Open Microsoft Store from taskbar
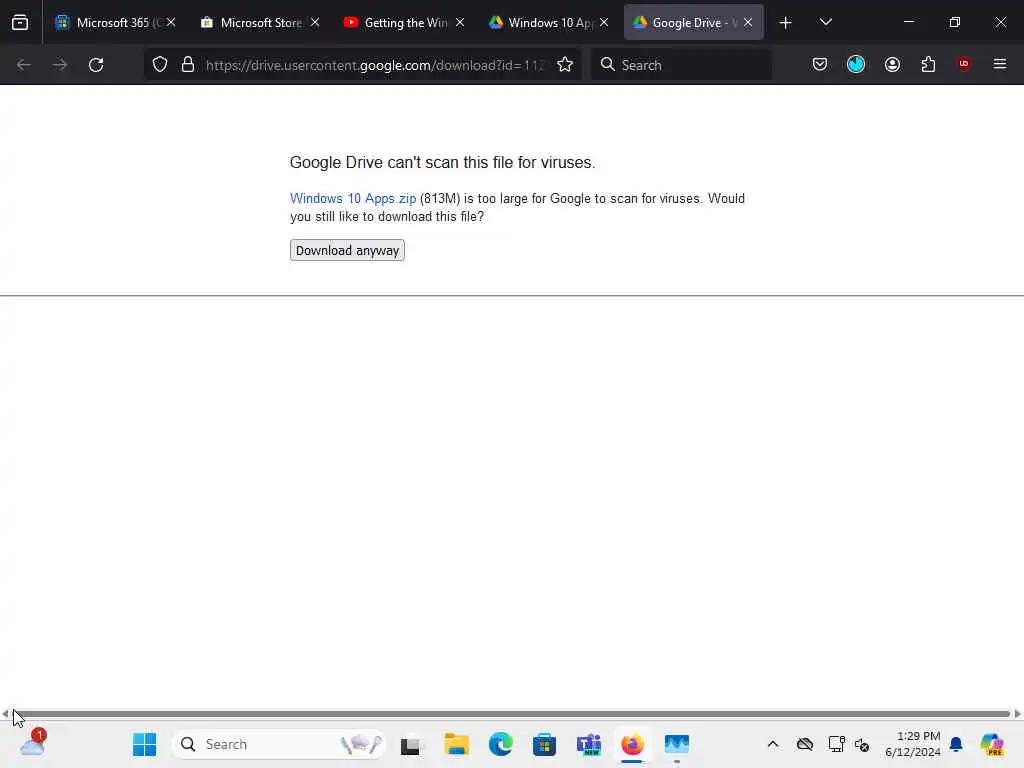1024x768 pixels. (x=544, y=744)
